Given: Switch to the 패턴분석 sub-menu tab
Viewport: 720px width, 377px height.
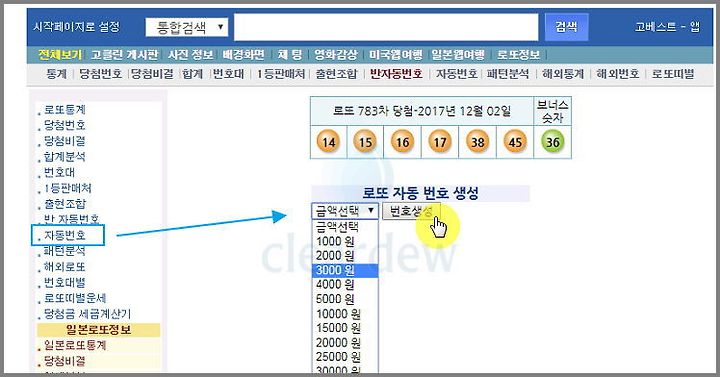Looking at the screenshot, I should (x=508, y=74).
